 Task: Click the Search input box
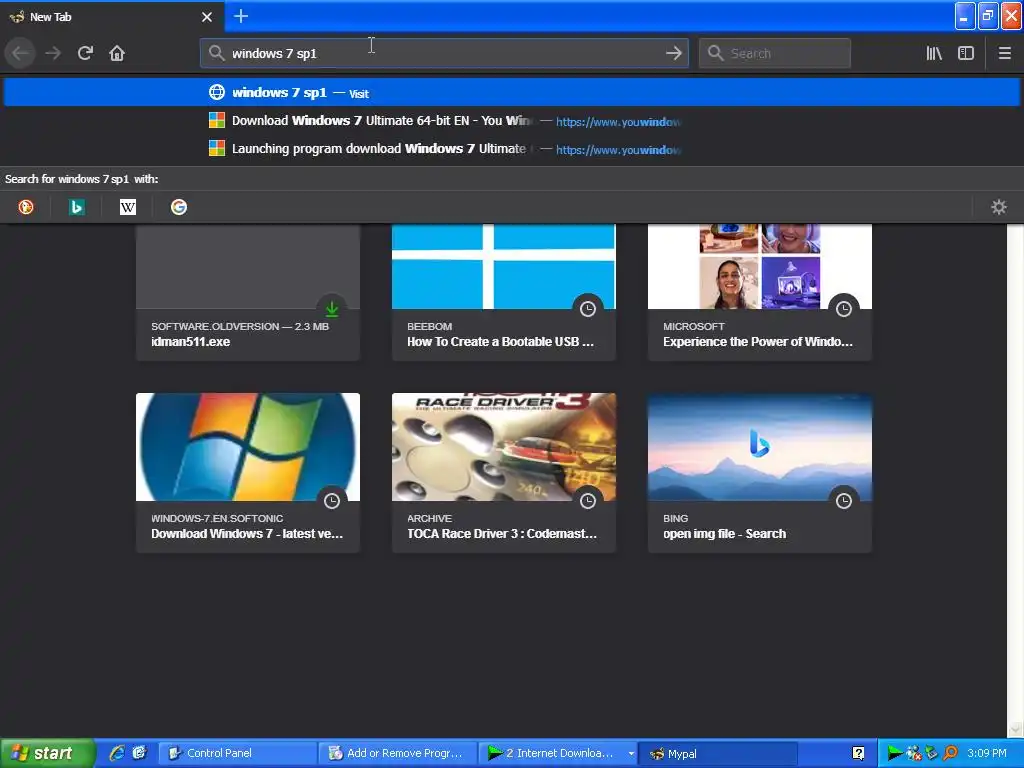coord(775,53)
